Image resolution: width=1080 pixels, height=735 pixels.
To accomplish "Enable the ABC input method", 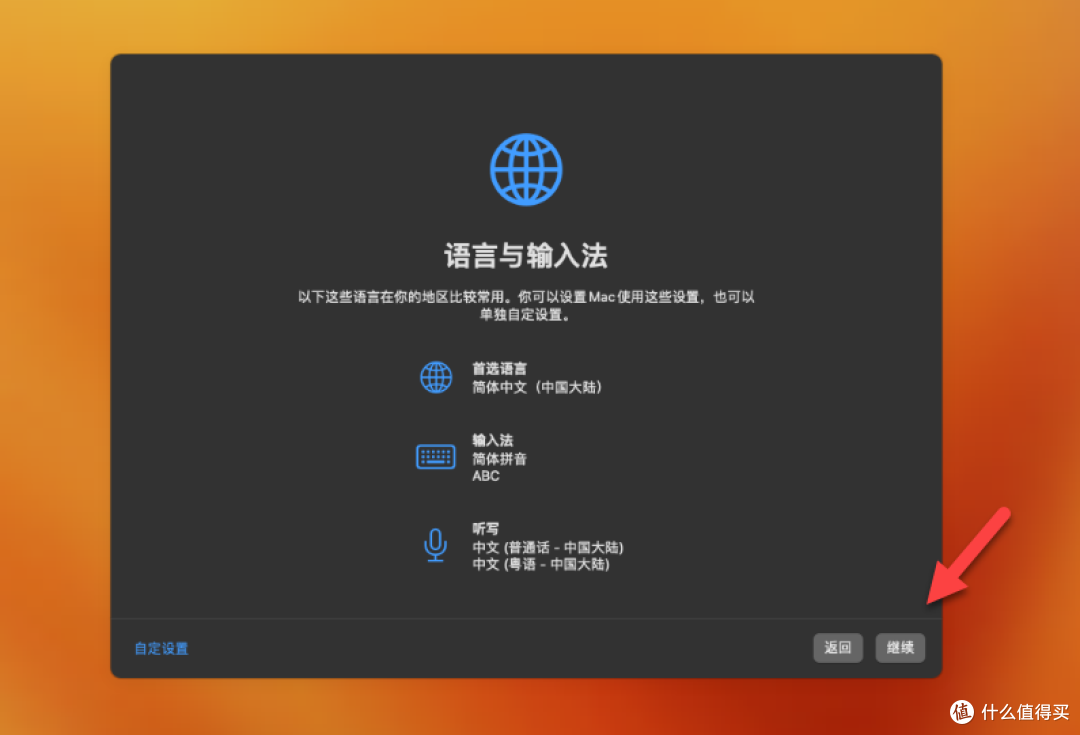I will coord(485,476).
